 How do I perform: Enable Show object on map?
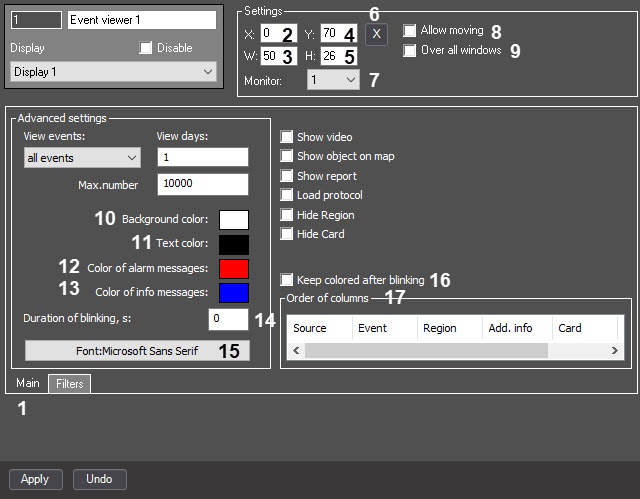pyautogui.click(x=288, y=156)
